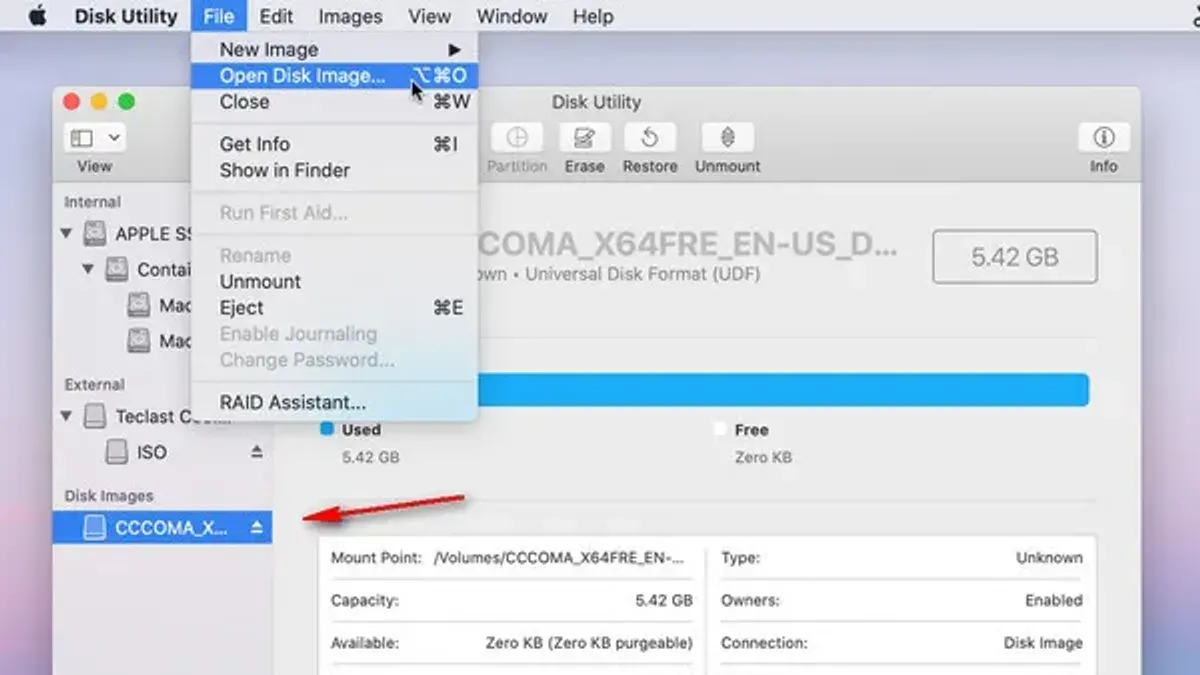Open the Window menu
Screen dimensions: 1200x675
tap(511, 16)
